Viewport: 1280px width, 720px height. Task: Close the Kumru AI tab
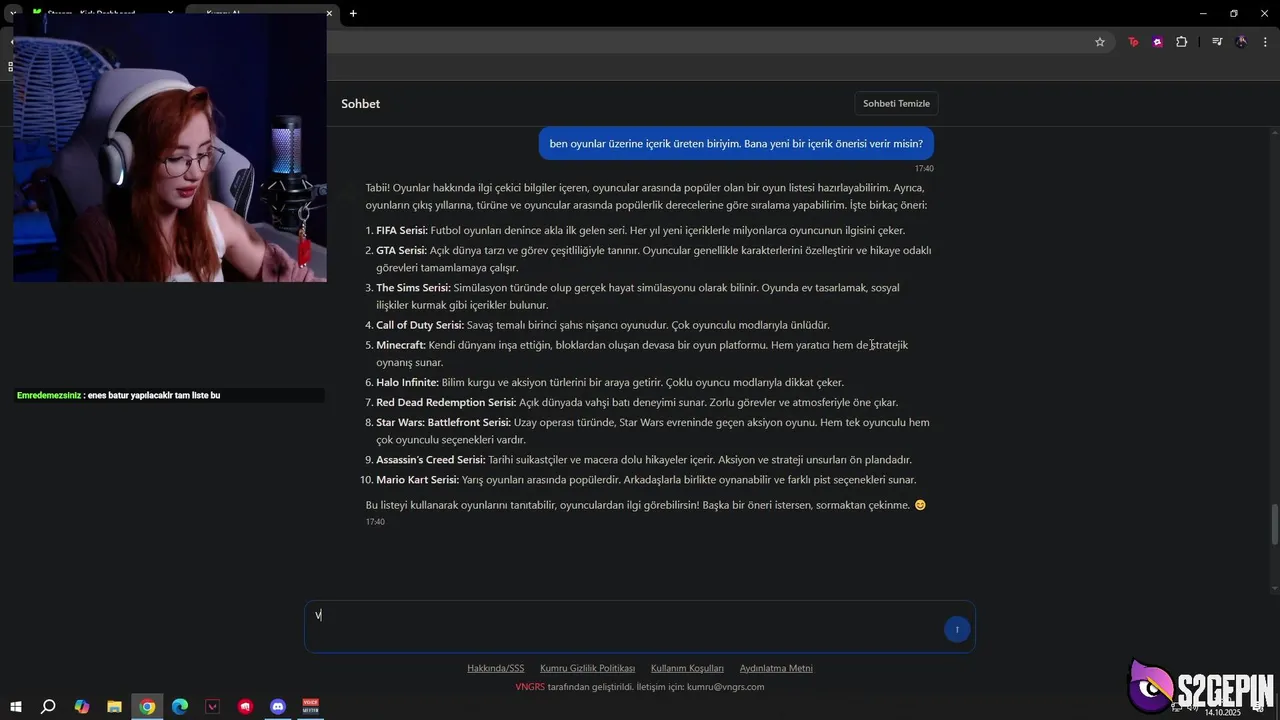(329, 13)
